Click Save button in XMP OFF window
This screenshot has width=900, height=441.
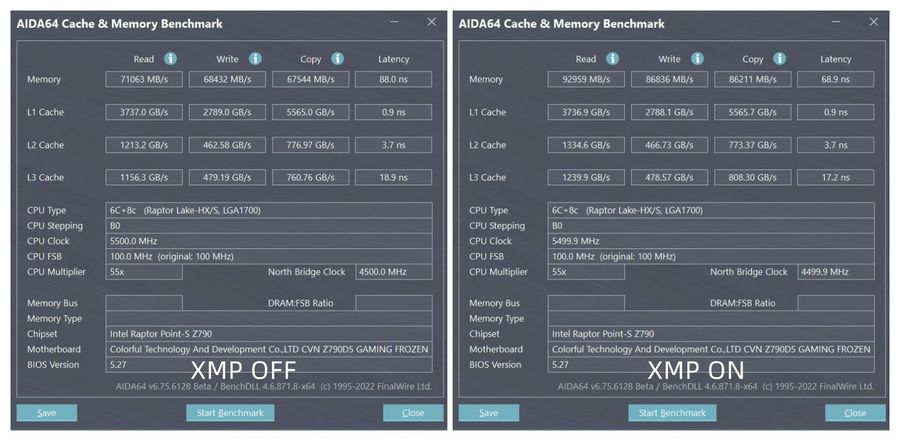46,412
